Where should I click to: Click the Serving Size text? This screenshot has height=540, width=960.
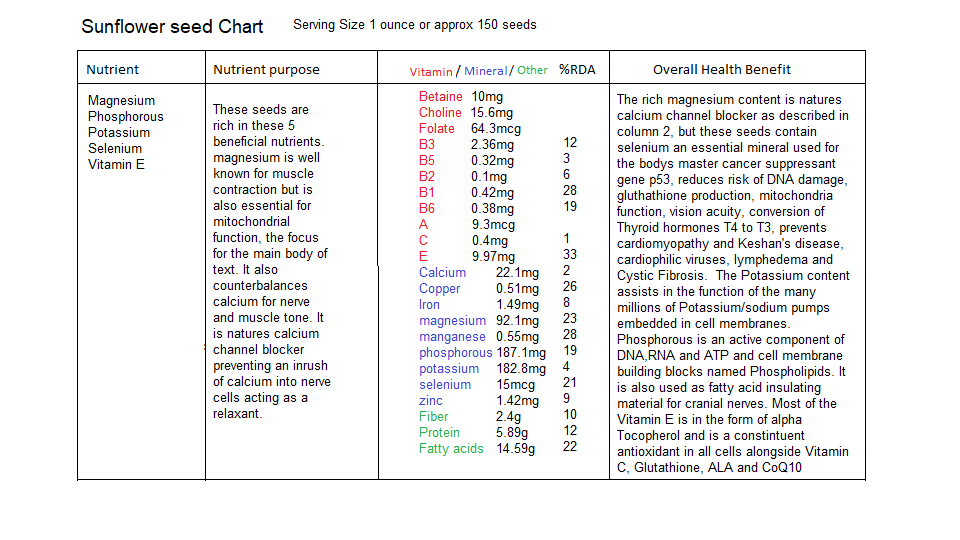[414, 25]
